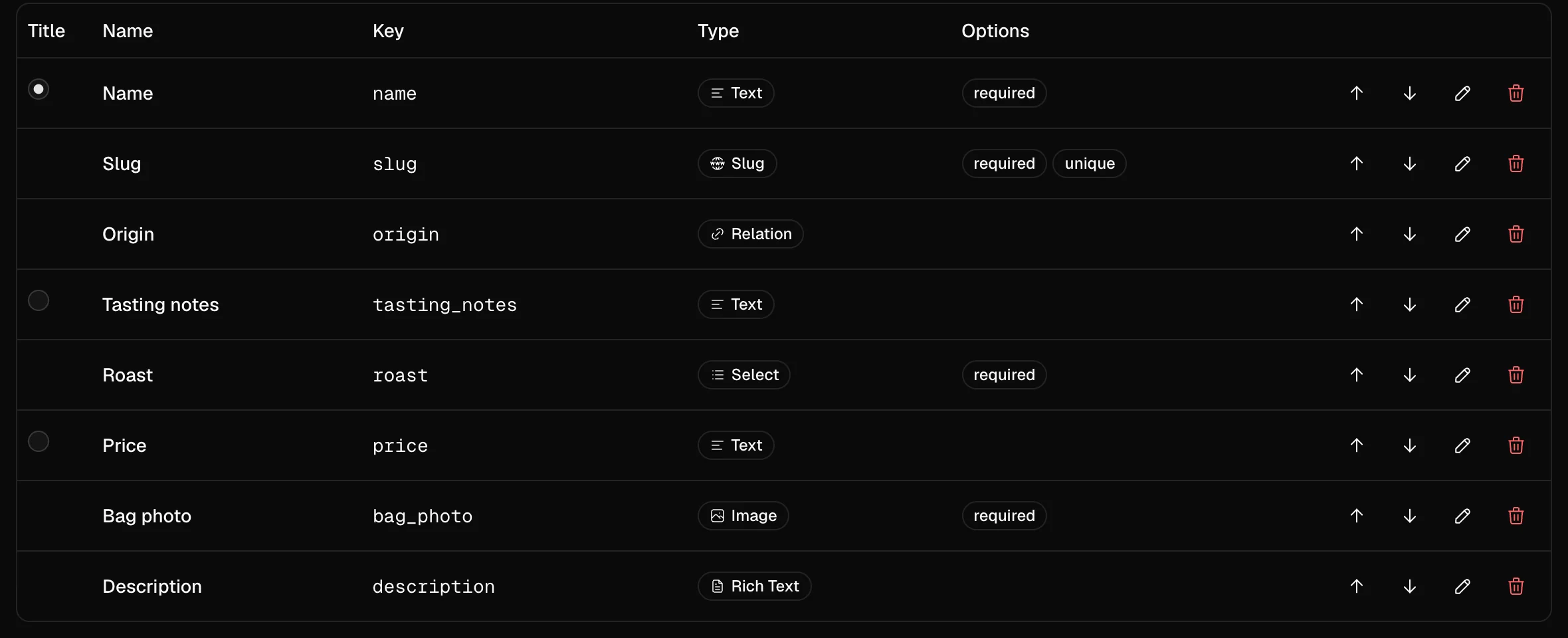The image size is (1568, 638).
Task: Click the required badge on Bag photo
Action: 1004,516
